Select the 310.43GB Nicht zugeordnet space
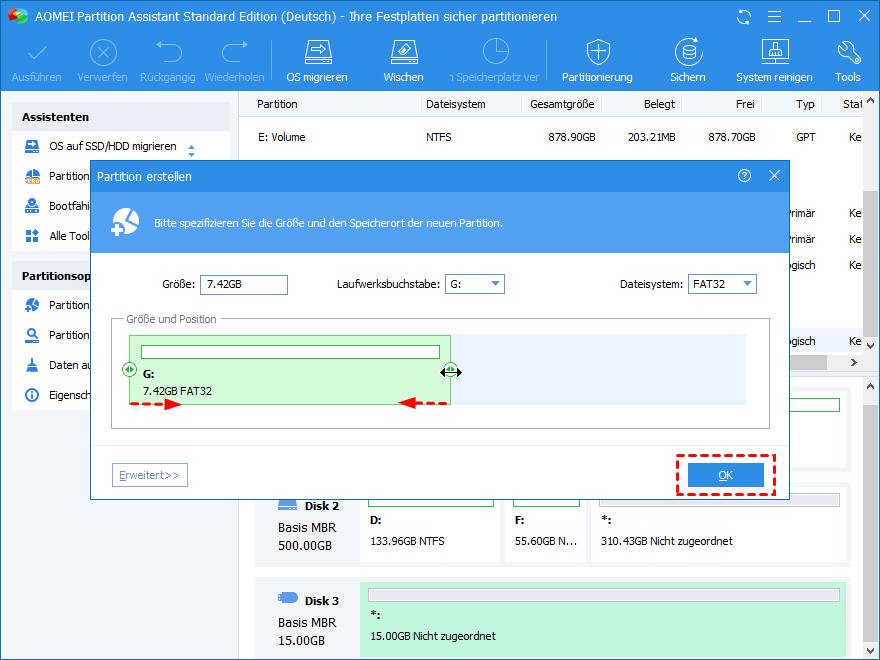Viewport: 880px width, 660px height. click(718, 530)
